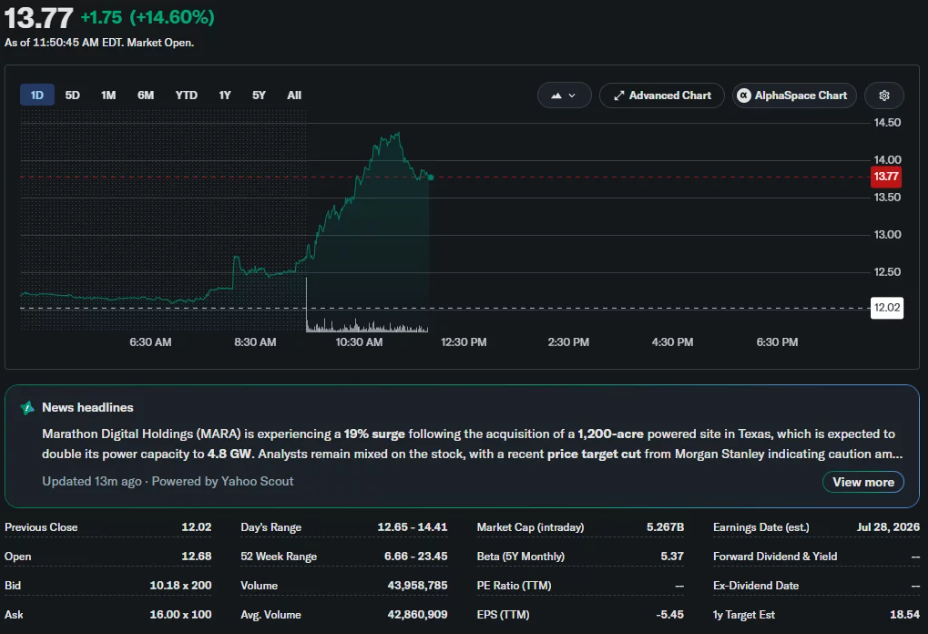Click the Advanced Chart expand arrows icon
Viewport: 928px width, 634px height.
(x=618, y=95)
